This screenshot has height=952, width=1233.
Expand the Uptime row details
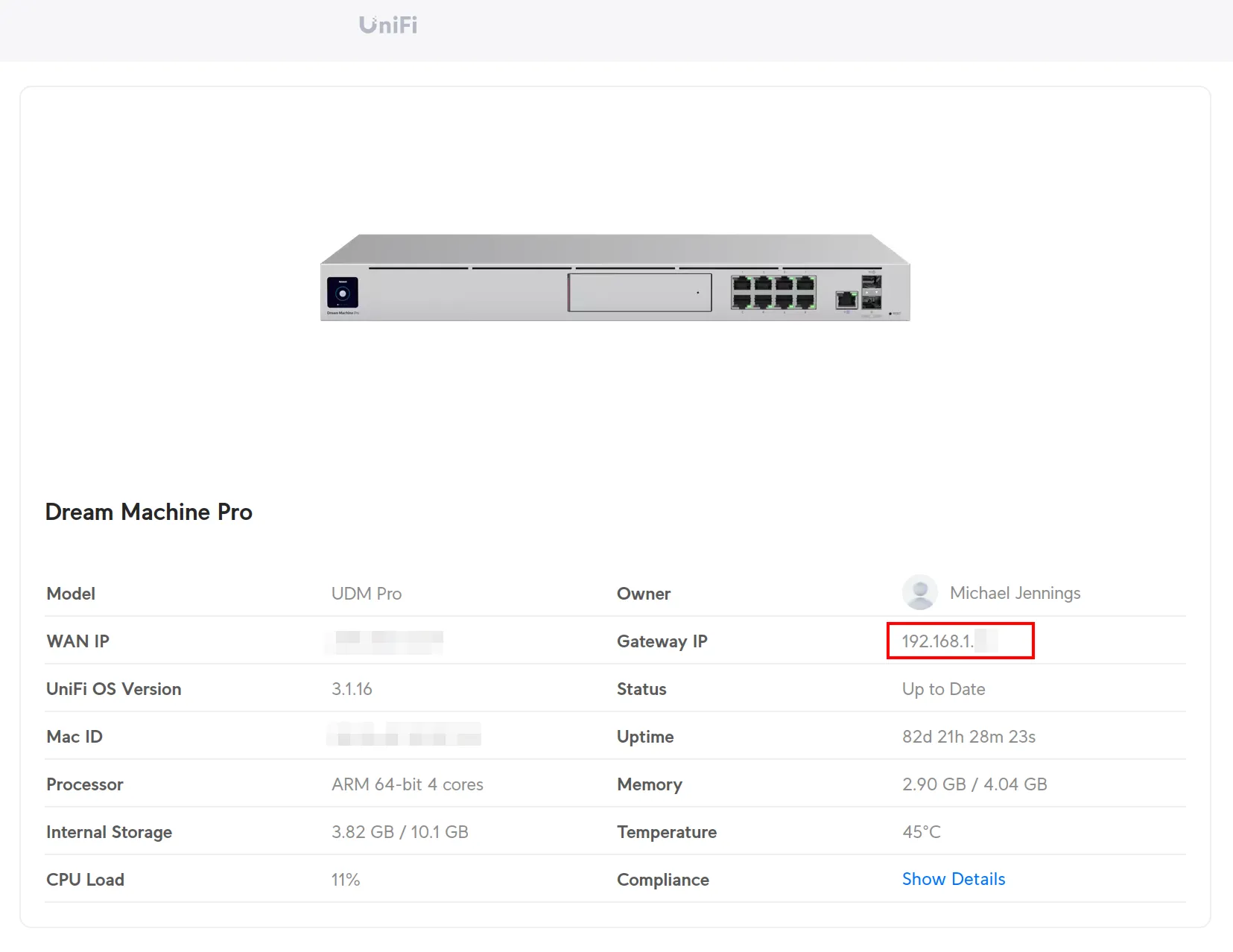tap(968, 736)
